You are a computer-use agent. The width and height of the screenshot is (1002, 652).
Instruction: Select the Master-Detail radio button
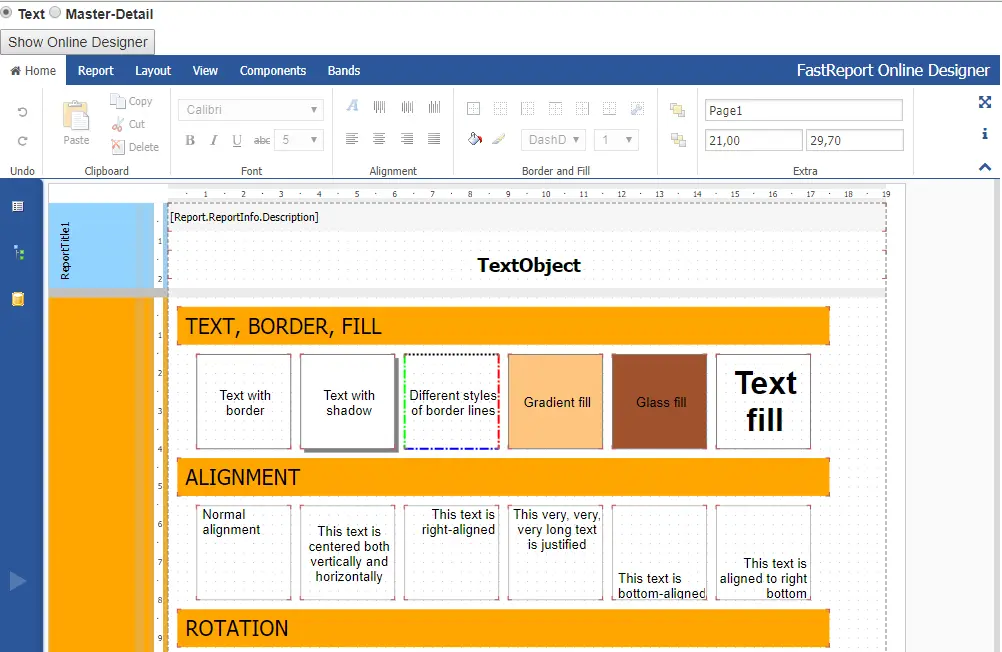[56, 12]
